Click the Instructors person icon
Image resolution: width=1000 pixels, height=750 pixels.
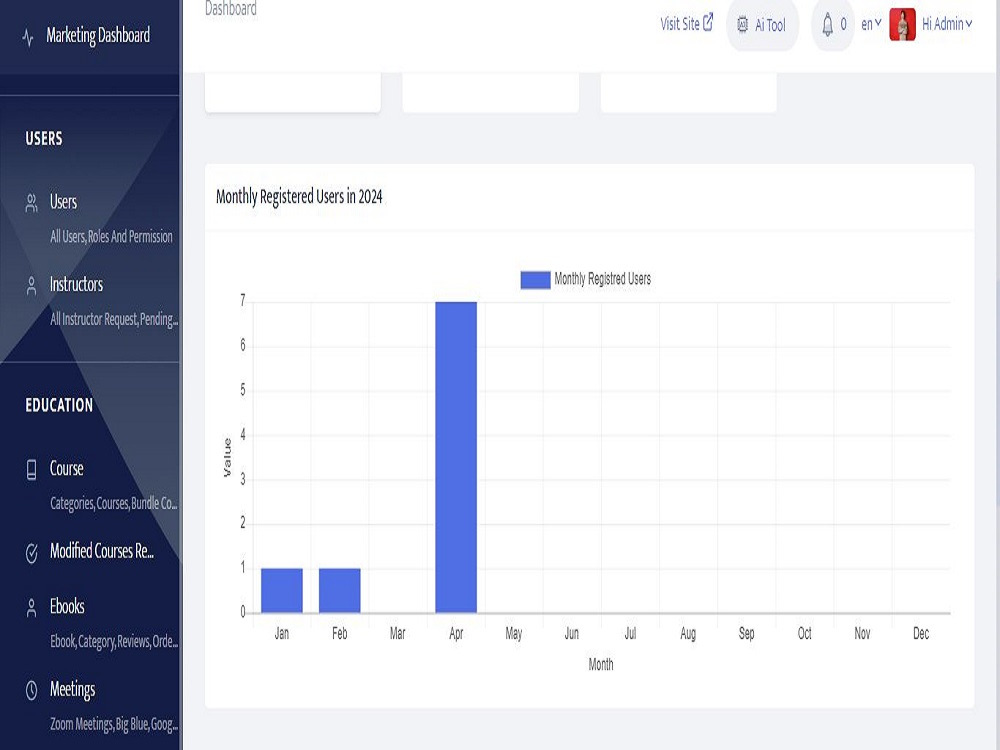[31, 286]
